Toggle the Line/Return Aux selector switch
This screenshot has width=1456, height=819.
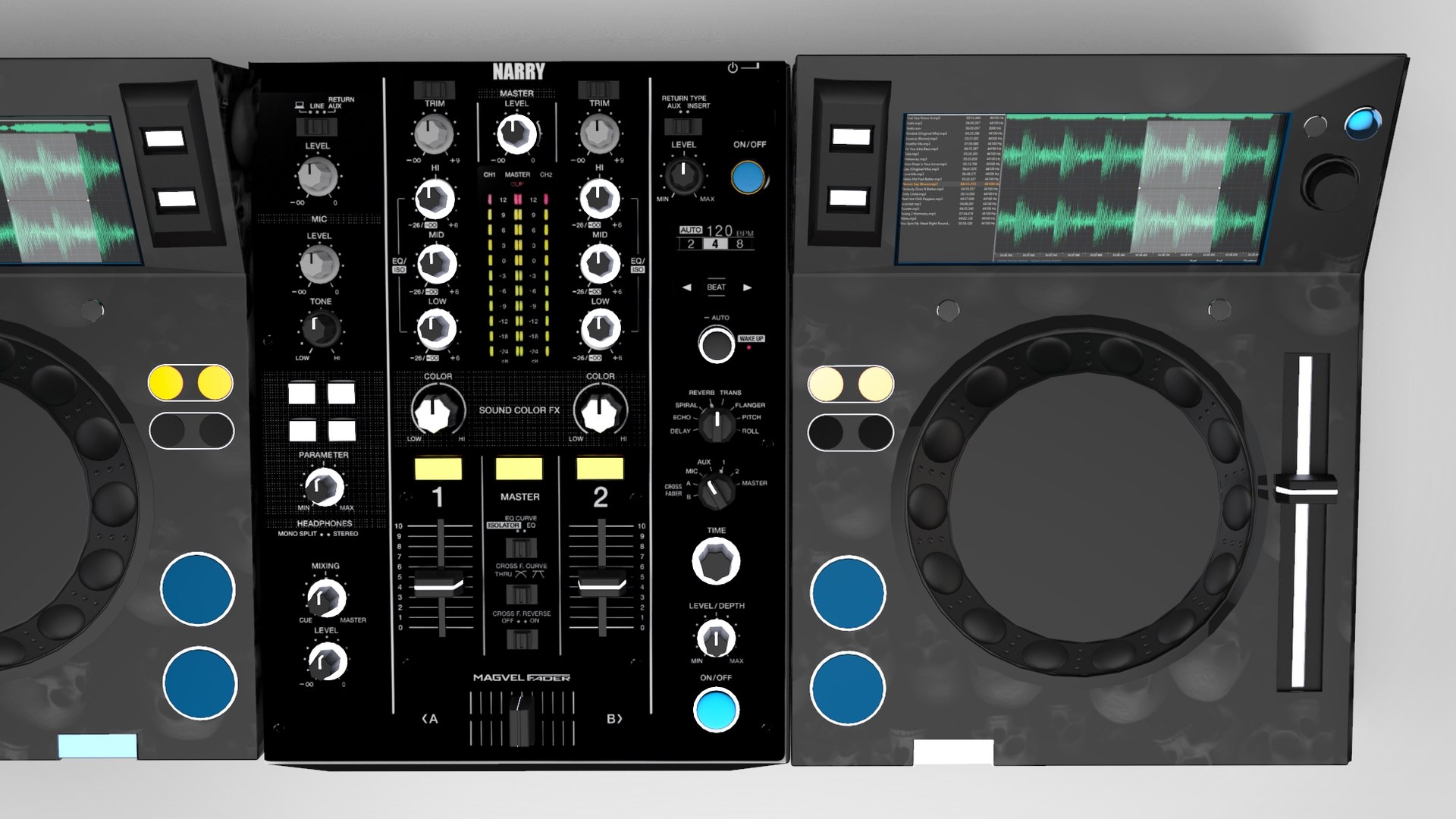[317, 126]
